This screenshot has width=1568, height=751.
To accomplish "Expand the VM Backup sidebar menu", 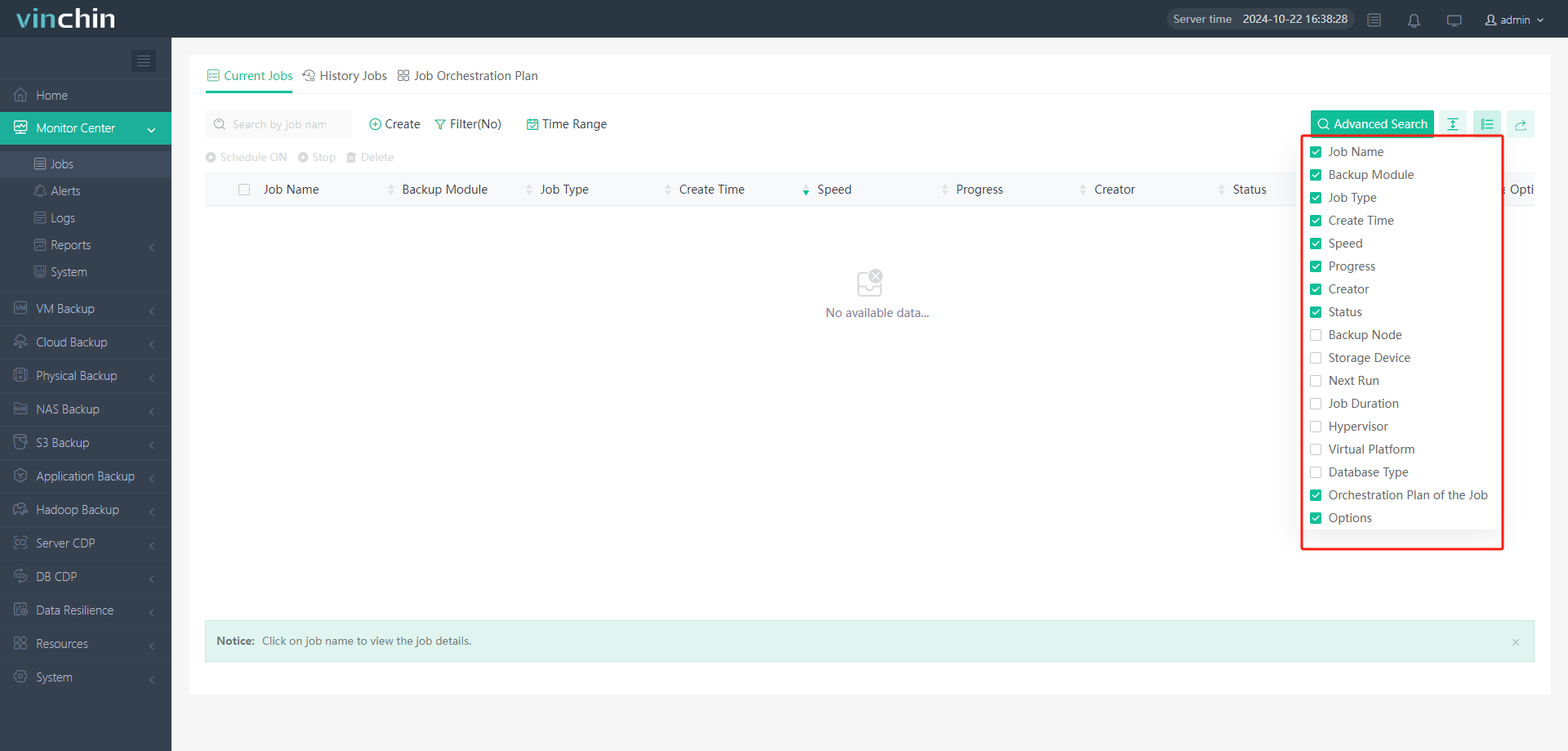I will (86, 309).
